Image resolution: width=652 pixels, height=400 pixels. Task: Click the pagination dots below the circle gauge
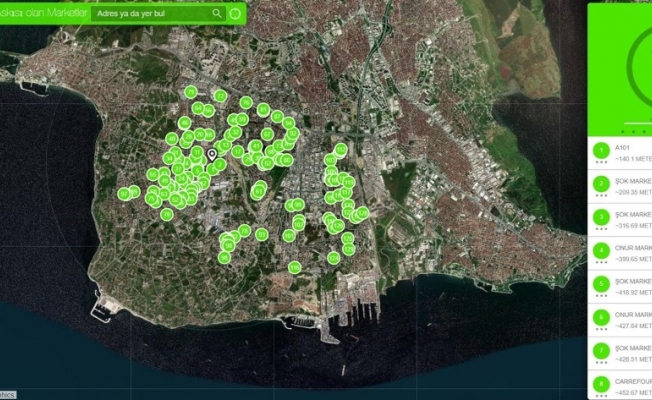tap(632, 132)
